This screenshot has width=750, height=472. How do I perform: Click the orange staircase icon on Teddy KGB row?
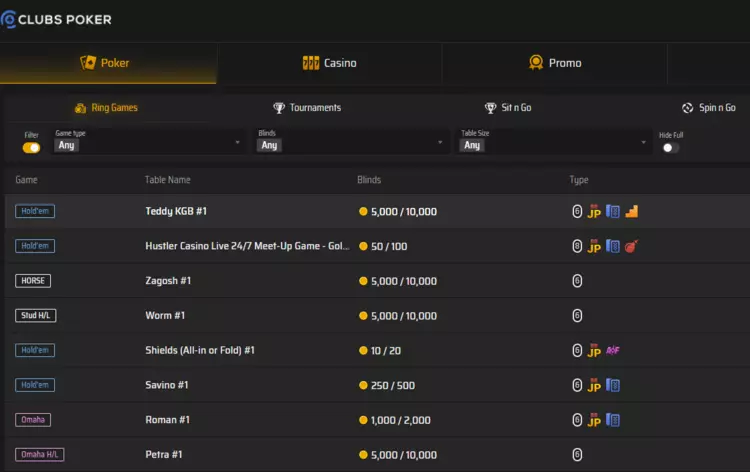coord(631,212)
